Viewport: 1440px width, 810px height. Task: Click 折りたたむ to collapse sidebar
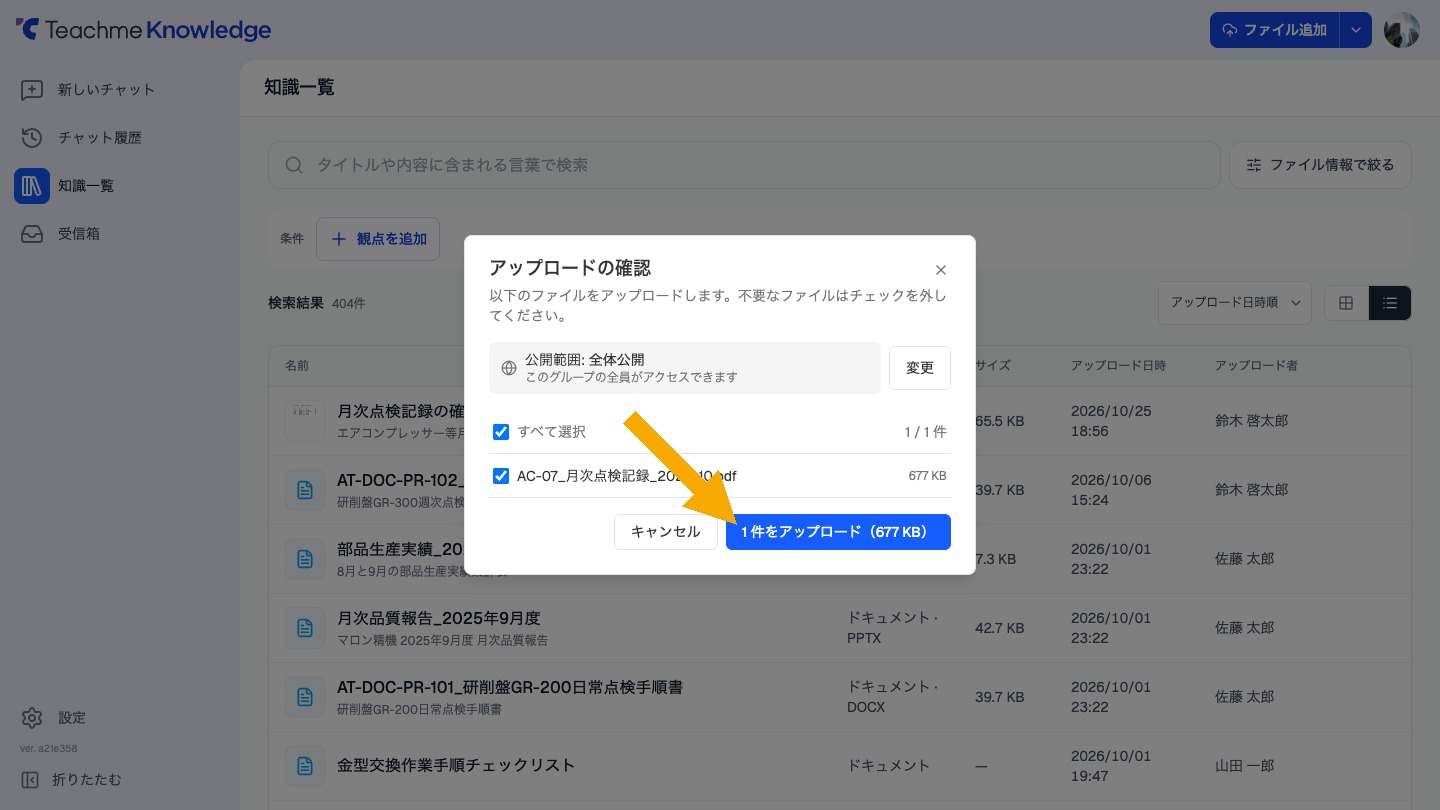[x=87, y=780]
